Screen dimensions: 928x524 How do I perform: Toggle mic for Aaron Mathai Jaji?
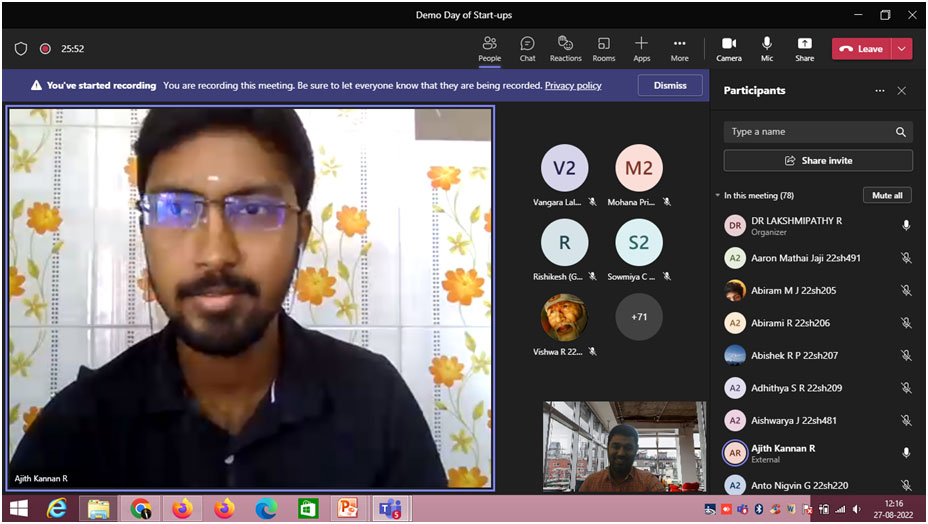coord(906,258)
